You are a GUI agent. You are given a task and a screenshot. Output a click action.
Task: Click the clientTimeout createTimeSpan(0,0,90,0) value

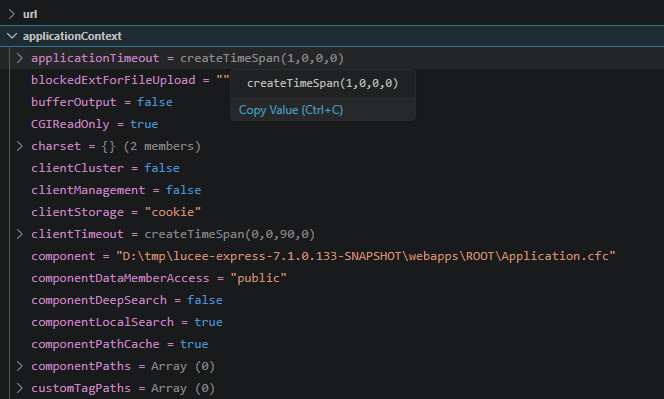pos(230,234)
